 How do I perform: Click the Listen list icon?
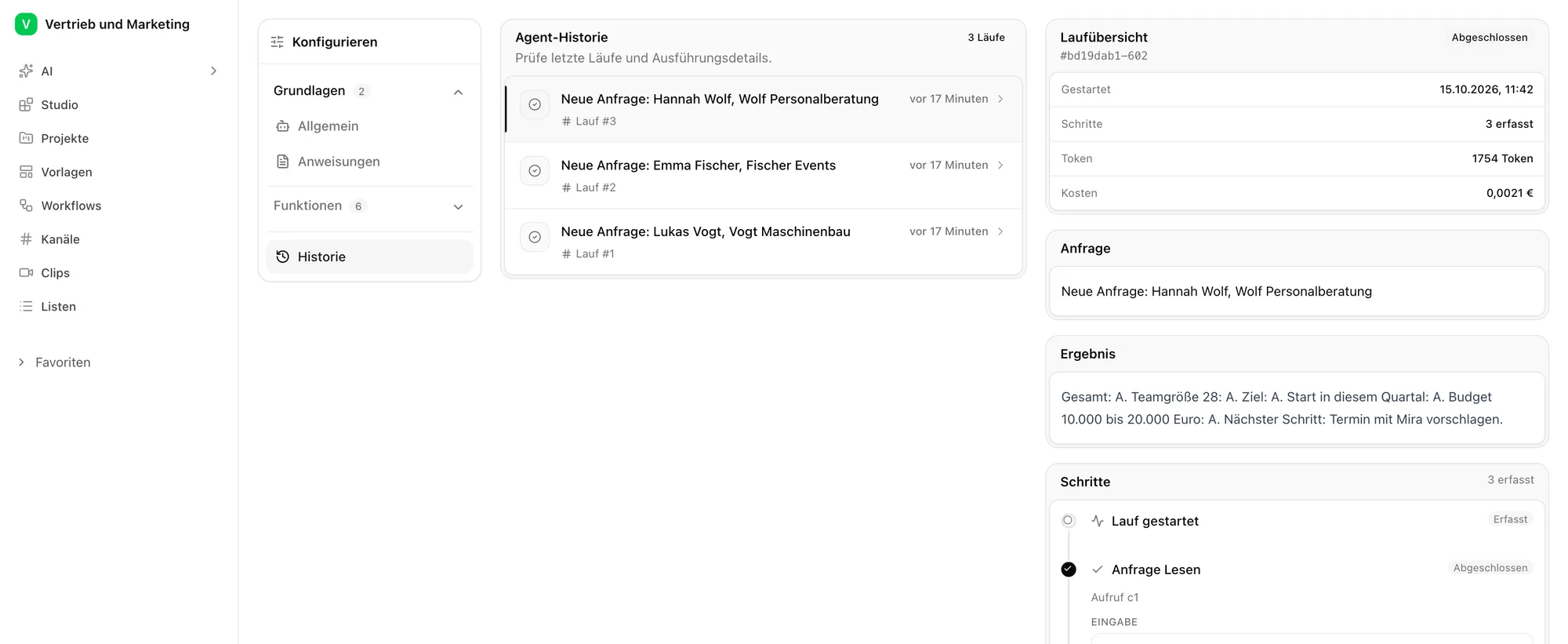26,307
